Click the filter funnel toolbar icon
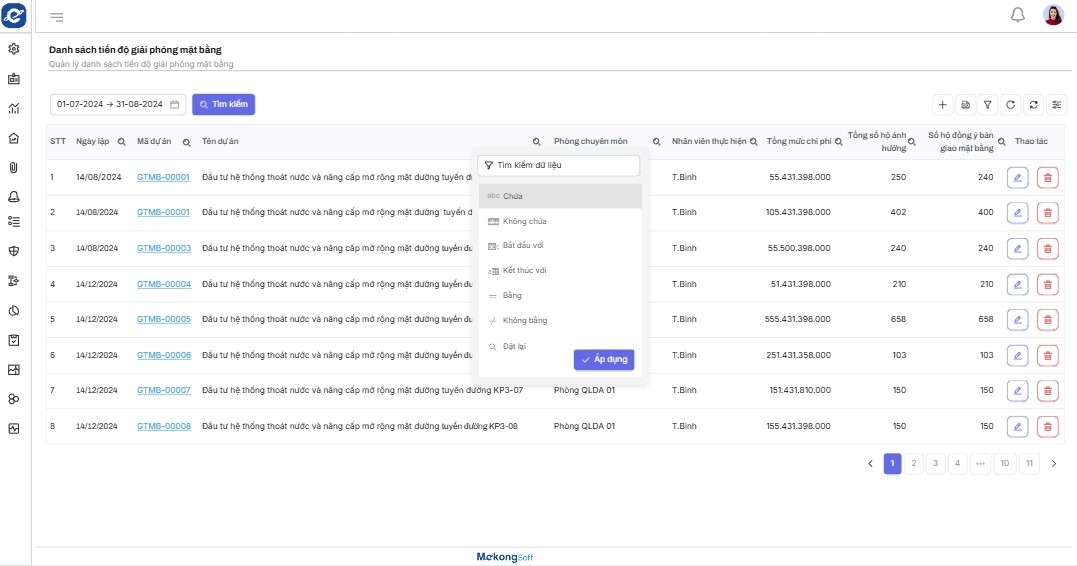Viewport: 1077px width, 566px height. tap(987, 104)
